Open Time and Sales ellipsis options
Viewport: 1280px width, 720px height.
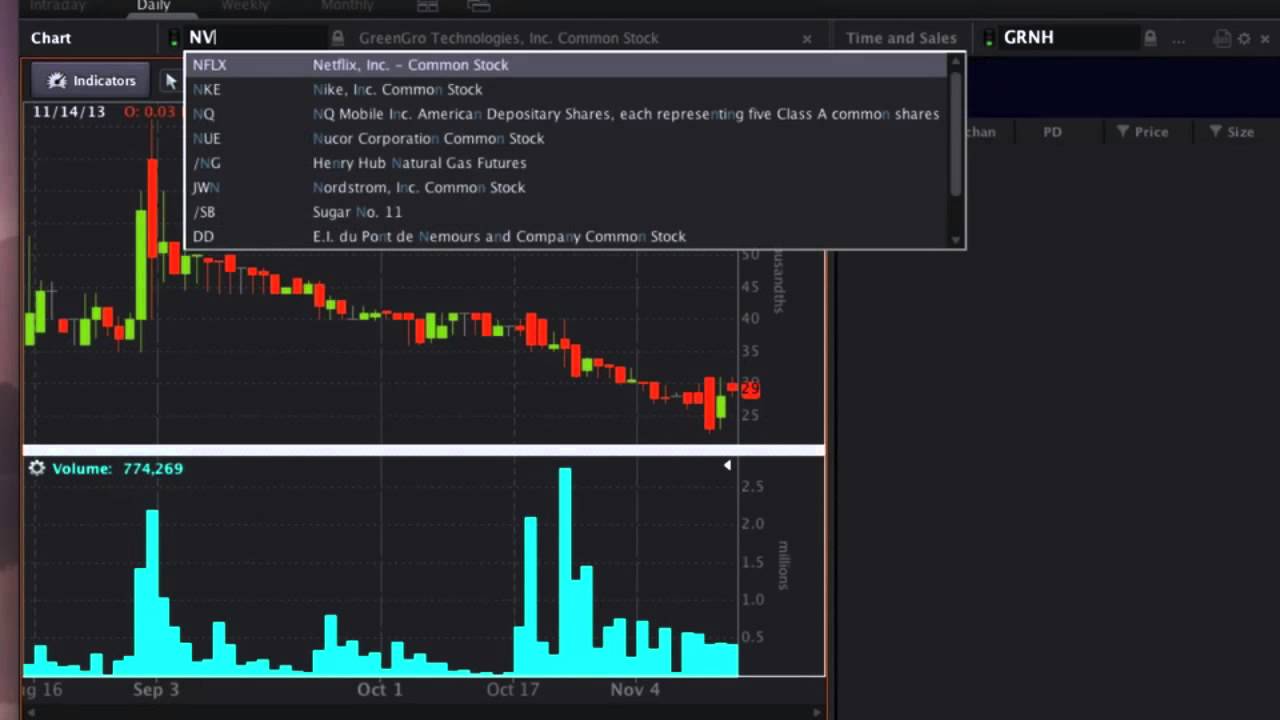tap(1178, 39)
